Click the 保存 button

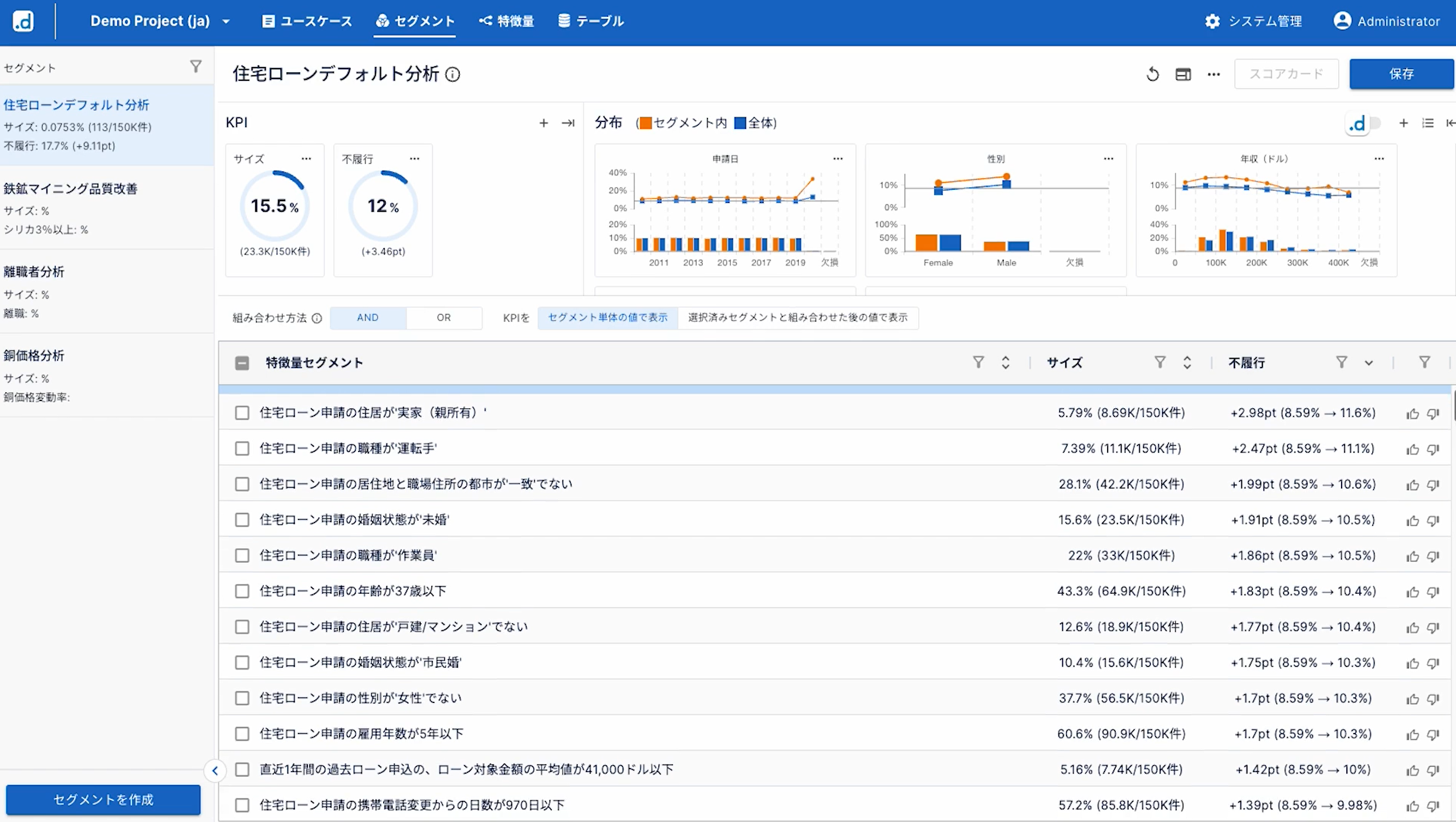point(1401,74)
